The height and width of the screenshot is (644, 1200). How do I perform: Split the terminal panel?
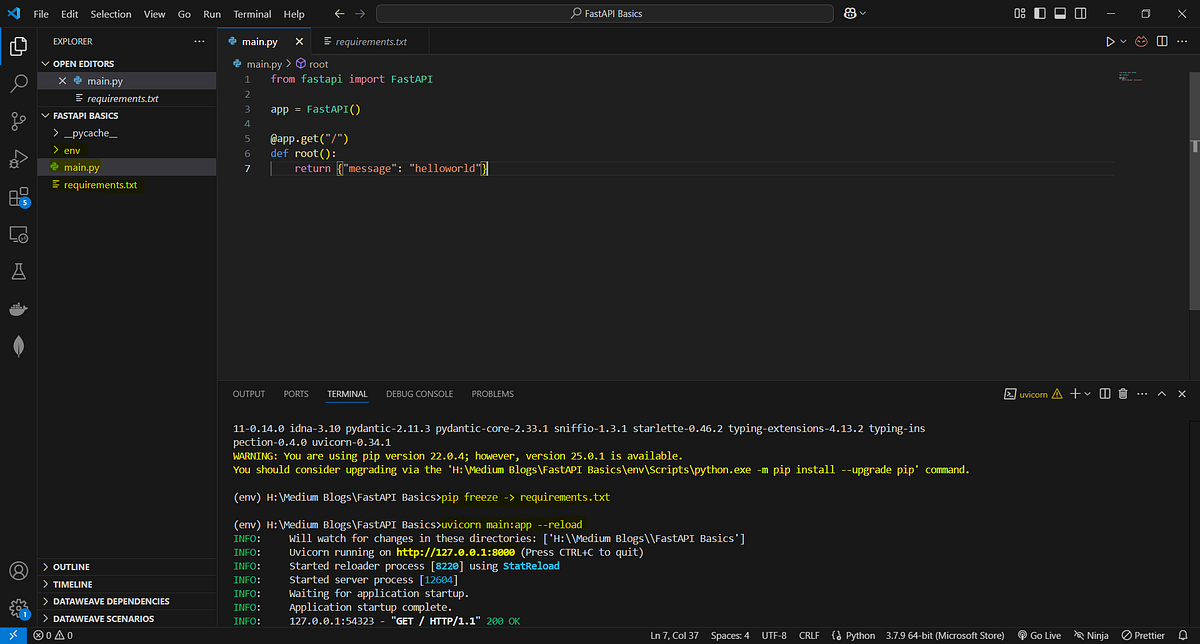click(x=1104, y=393)
